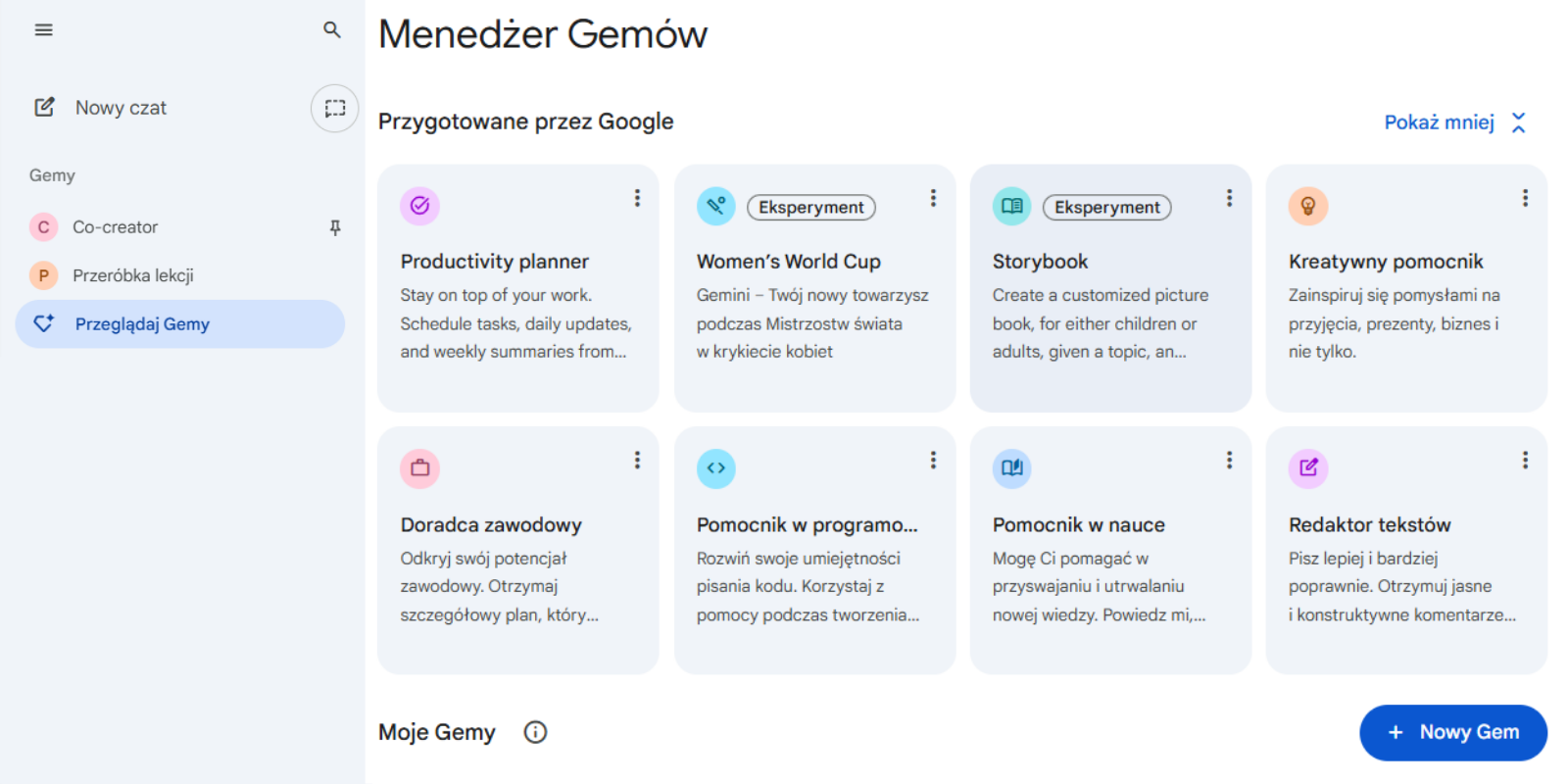The width and height of the screenshot is (1568, 784).
Task: Collapse the Google Gems section via Pokaż mniej
Action: pyautogui.click(x=1454, y=122)
